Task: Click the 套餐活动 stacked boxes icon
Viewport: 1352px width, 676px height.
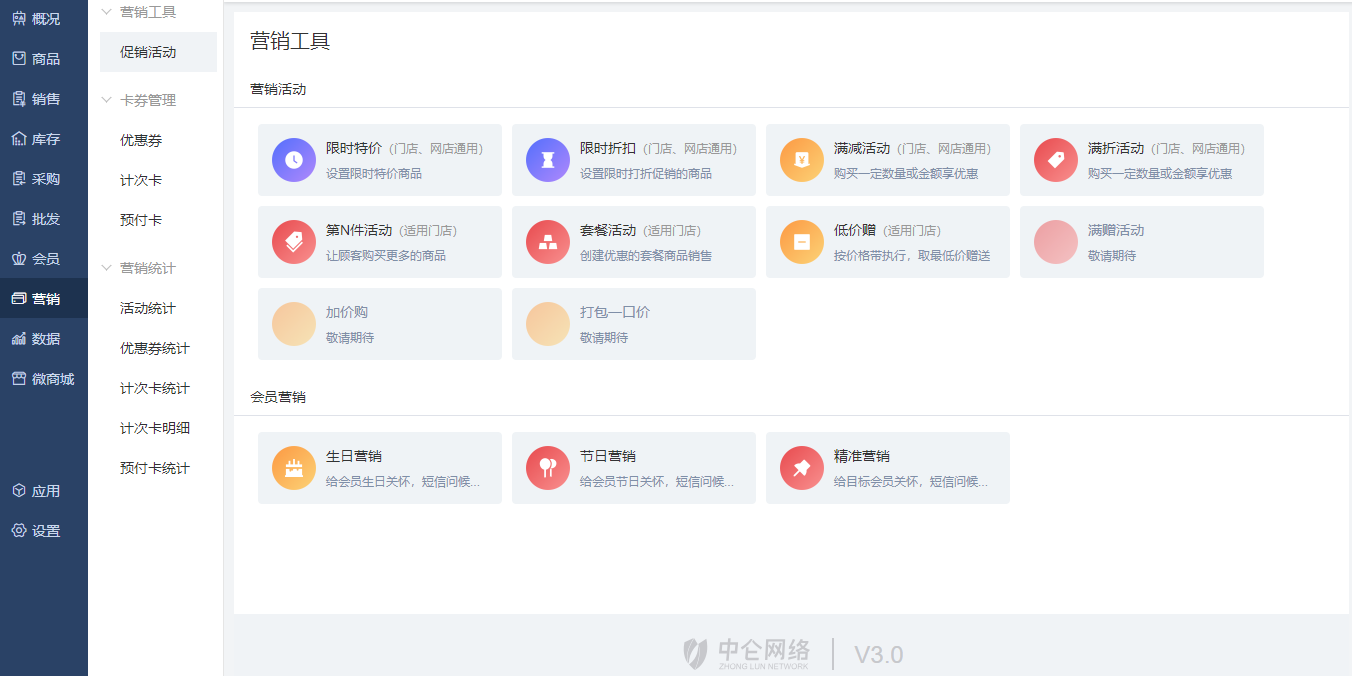Action: [x=548, y=242]
